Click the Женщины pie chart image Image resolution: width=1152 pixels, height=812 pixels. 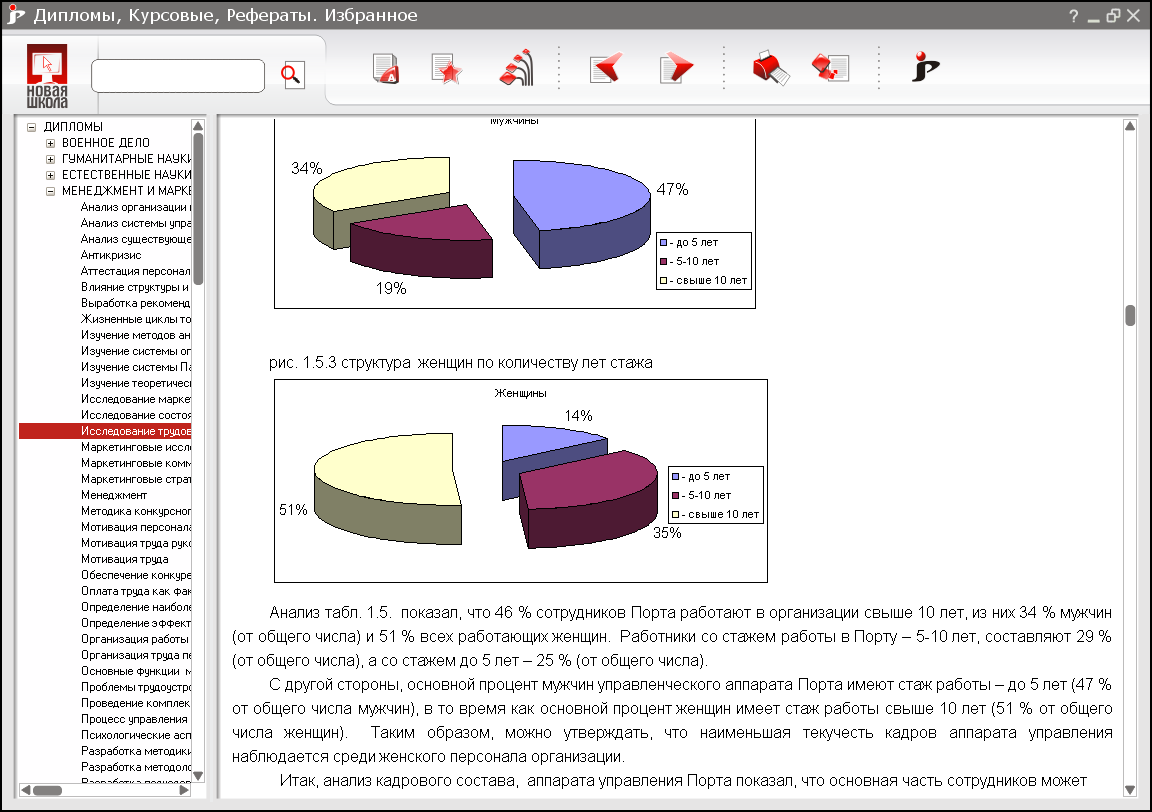coord(521,481)
